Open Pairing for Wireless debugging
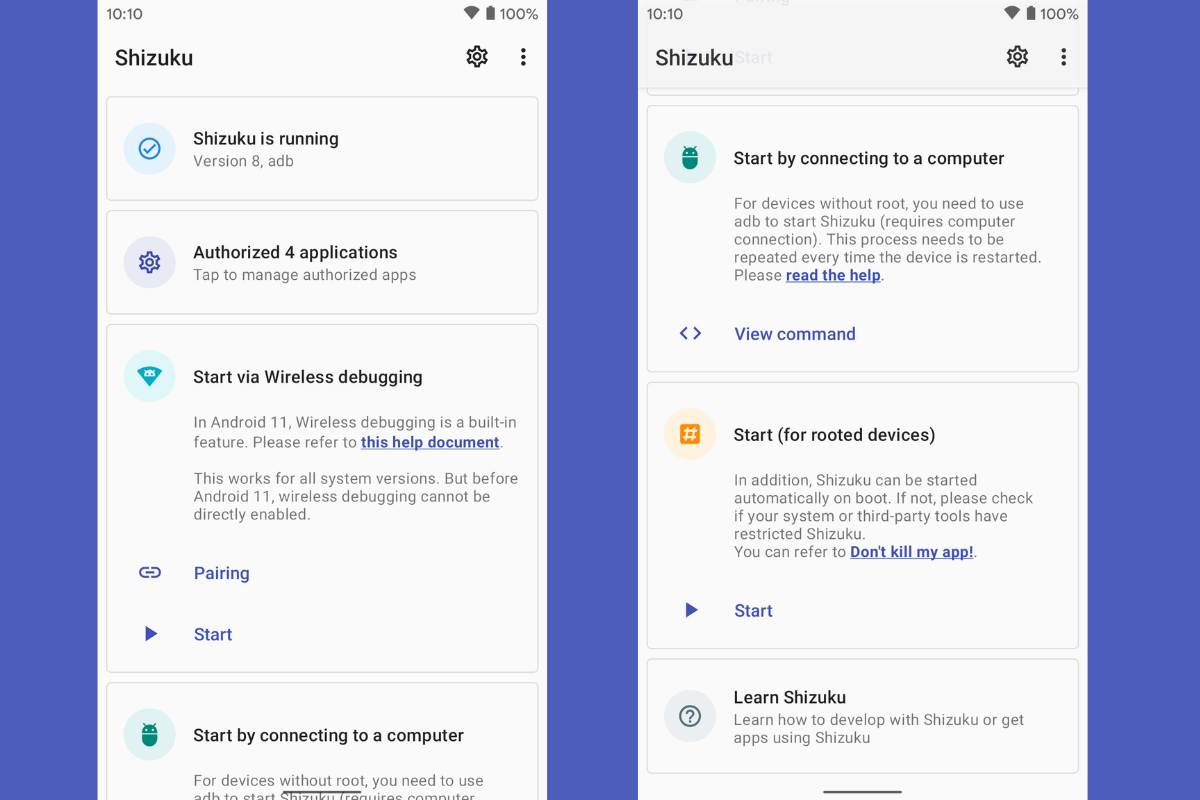The width and height of the screenshot is (1200, 800). [221, 573]
